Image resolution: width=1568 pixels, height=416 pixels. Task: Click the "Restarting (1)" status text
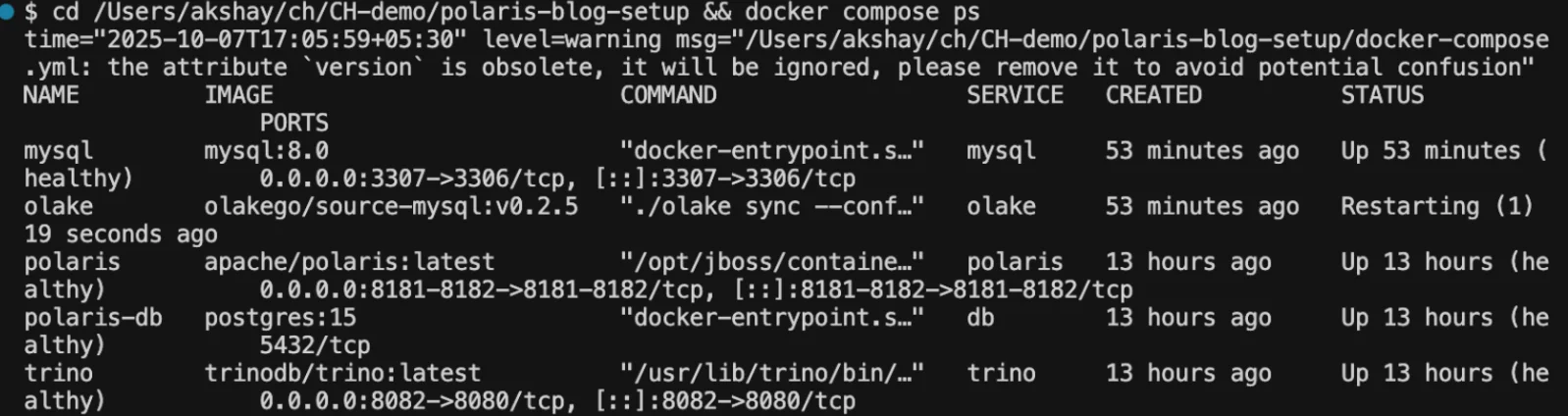pyautogui.click(x=1437, y=206)
